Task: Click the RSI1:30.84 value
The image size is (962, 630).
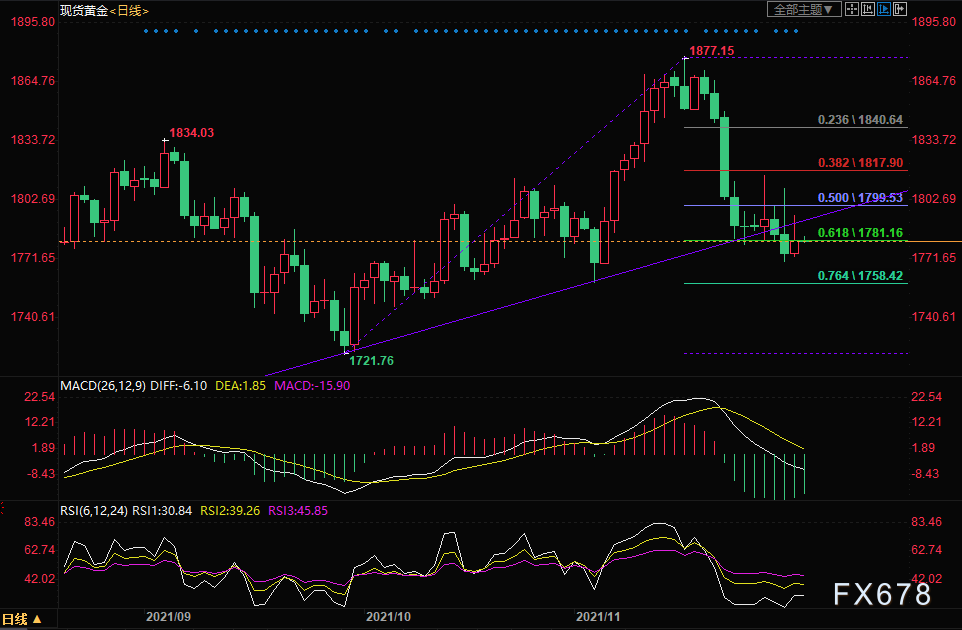Action: [x=162, y=510]
